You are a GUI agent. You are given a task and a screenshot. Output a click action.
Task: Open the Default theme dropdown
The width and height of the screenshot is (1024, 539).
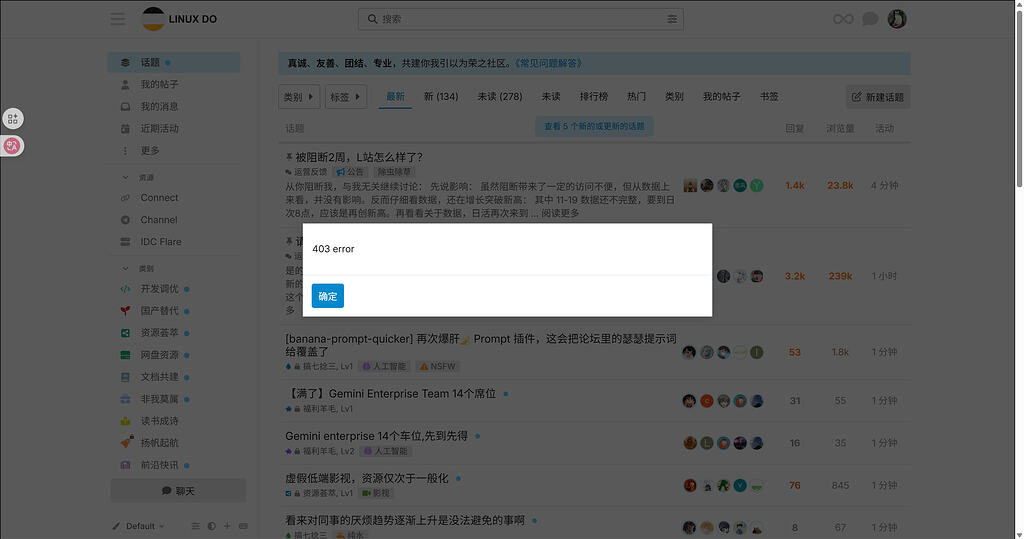coord(139,526)
